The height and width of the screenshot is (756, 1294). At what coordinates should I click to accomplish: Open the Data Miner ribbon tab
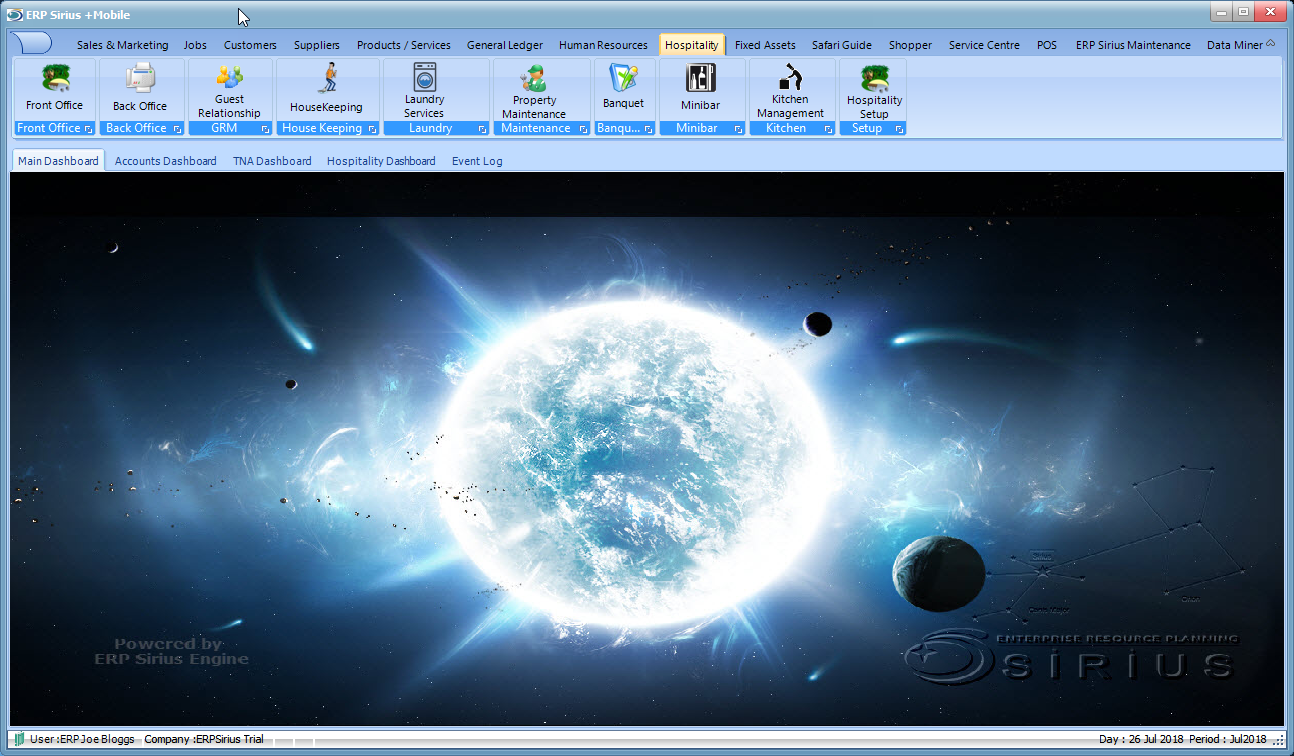click(1235, 45)
